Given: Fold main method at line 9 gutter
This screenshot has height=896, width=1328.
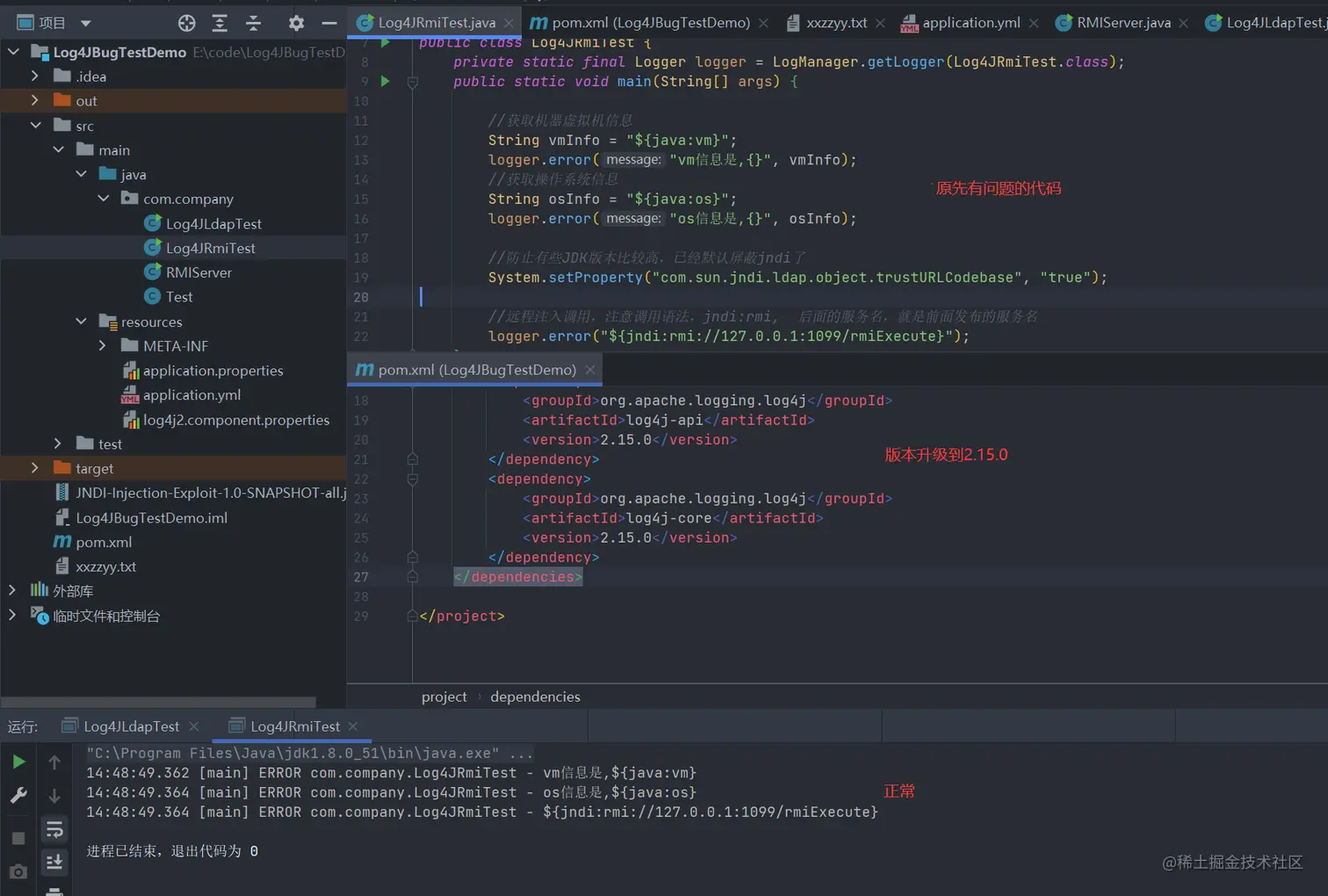Looking at the screenshot, I should pos(412,82).
